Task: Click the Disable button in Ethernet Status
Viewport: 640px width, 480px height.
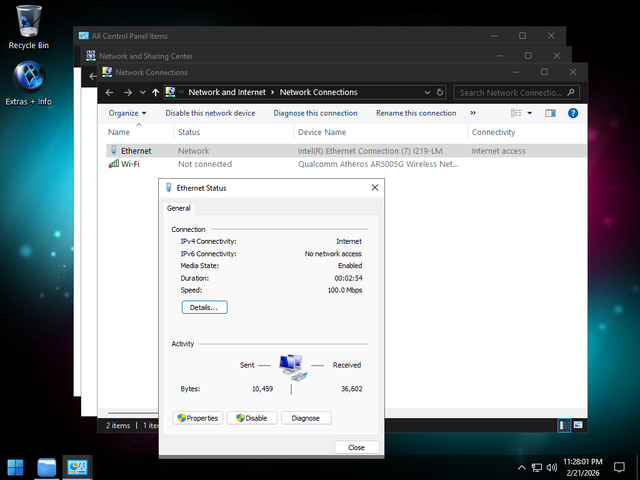Action: pyautogui.click(x=252, y=418)
